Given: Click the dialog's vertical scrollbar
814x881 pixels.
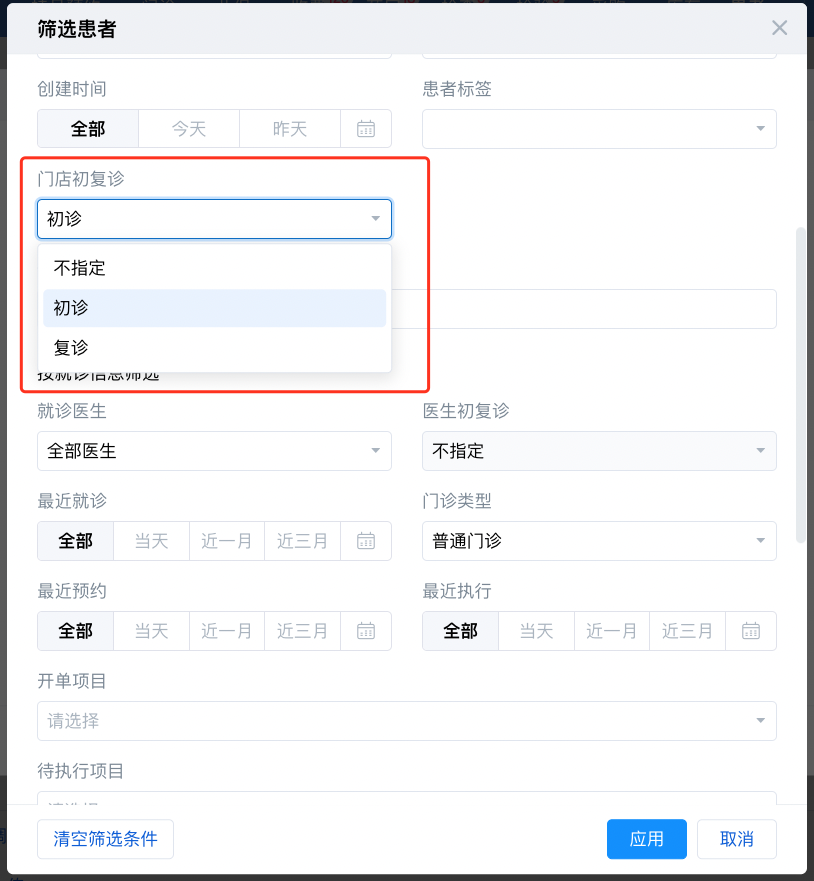Looking at the screenshot, I should (800, 385).
